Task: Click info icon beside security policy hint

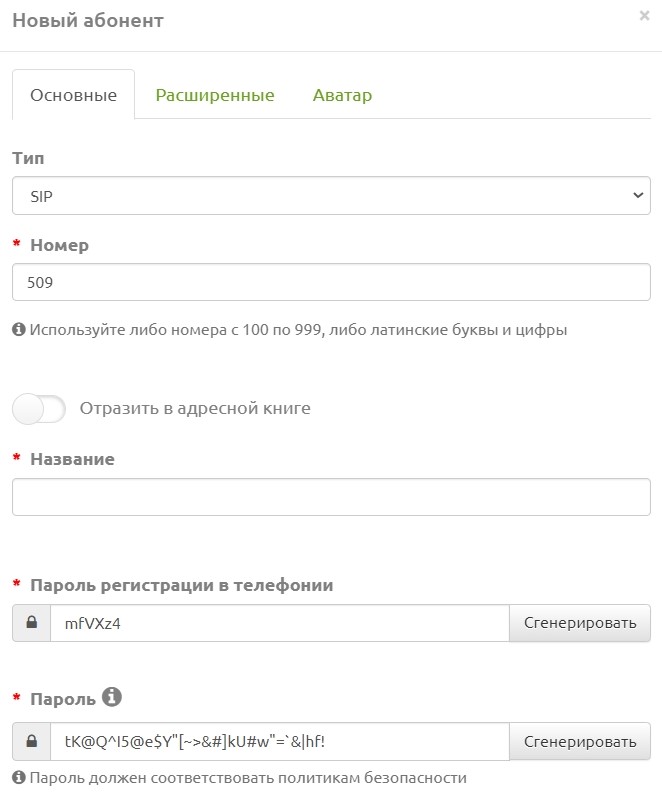Action: pos(18,777)
